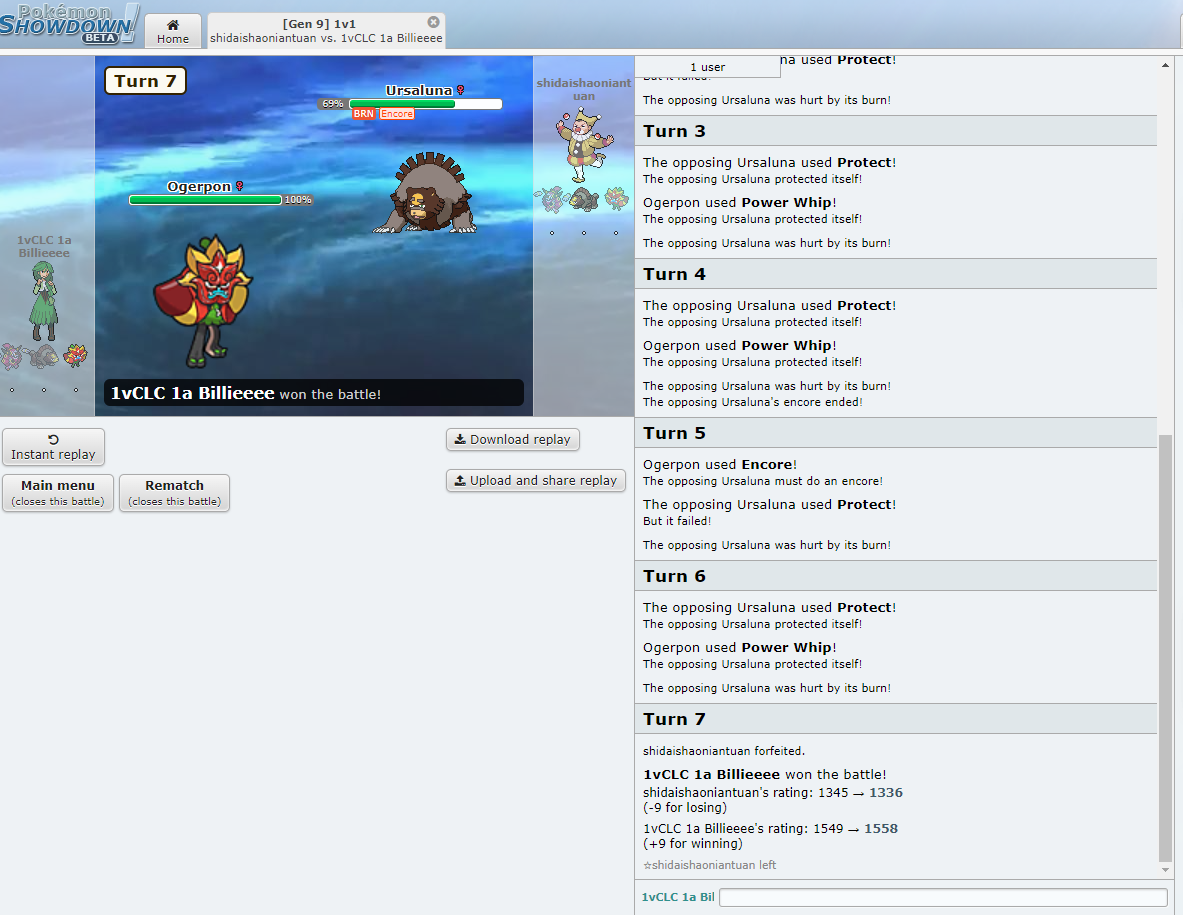Click the Rematch button
Viewport: 1183px width, 915px height.
[174, 493]
